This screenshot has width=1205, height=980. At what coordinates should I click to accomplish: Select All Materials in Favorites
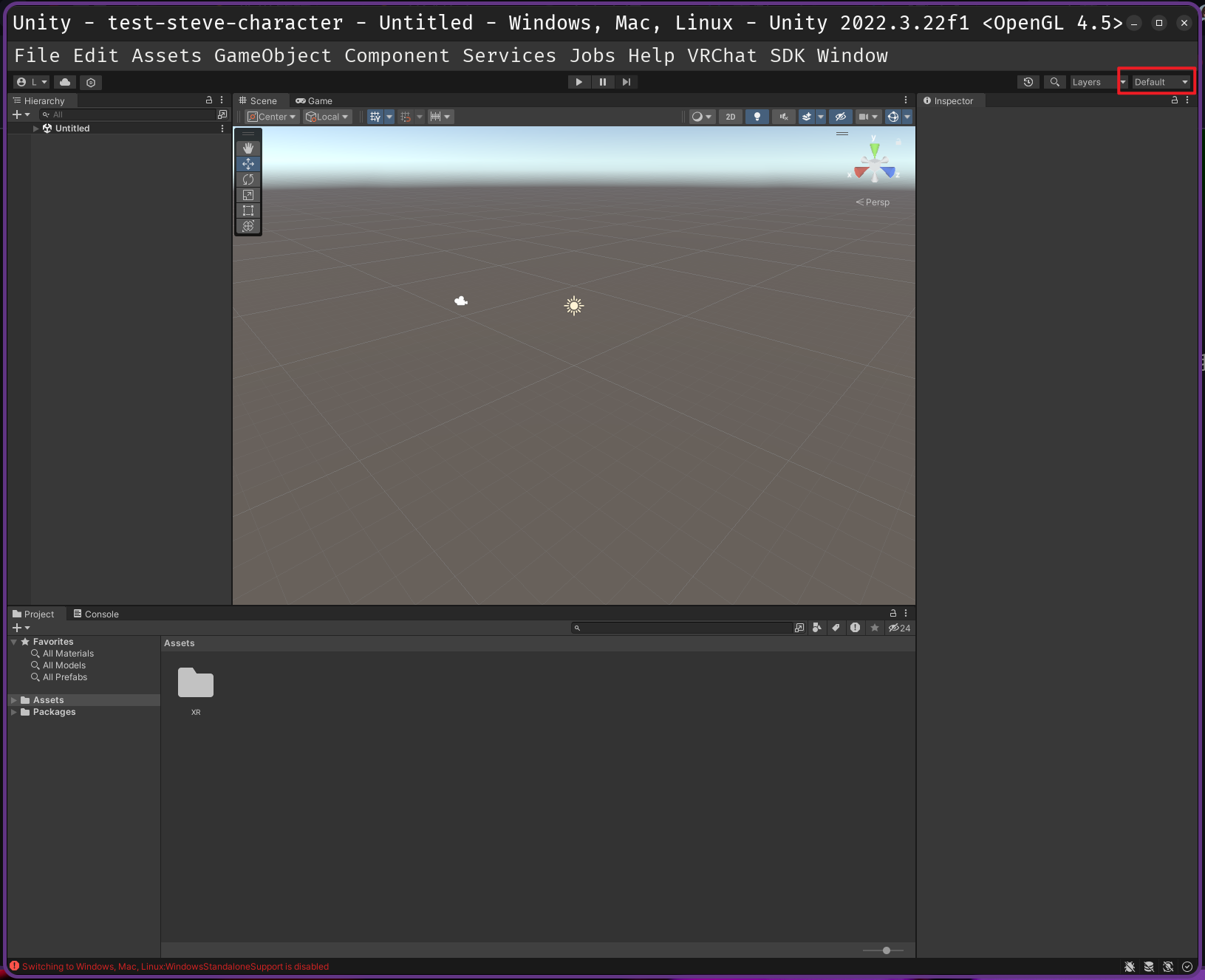click(x=68, y=654)
